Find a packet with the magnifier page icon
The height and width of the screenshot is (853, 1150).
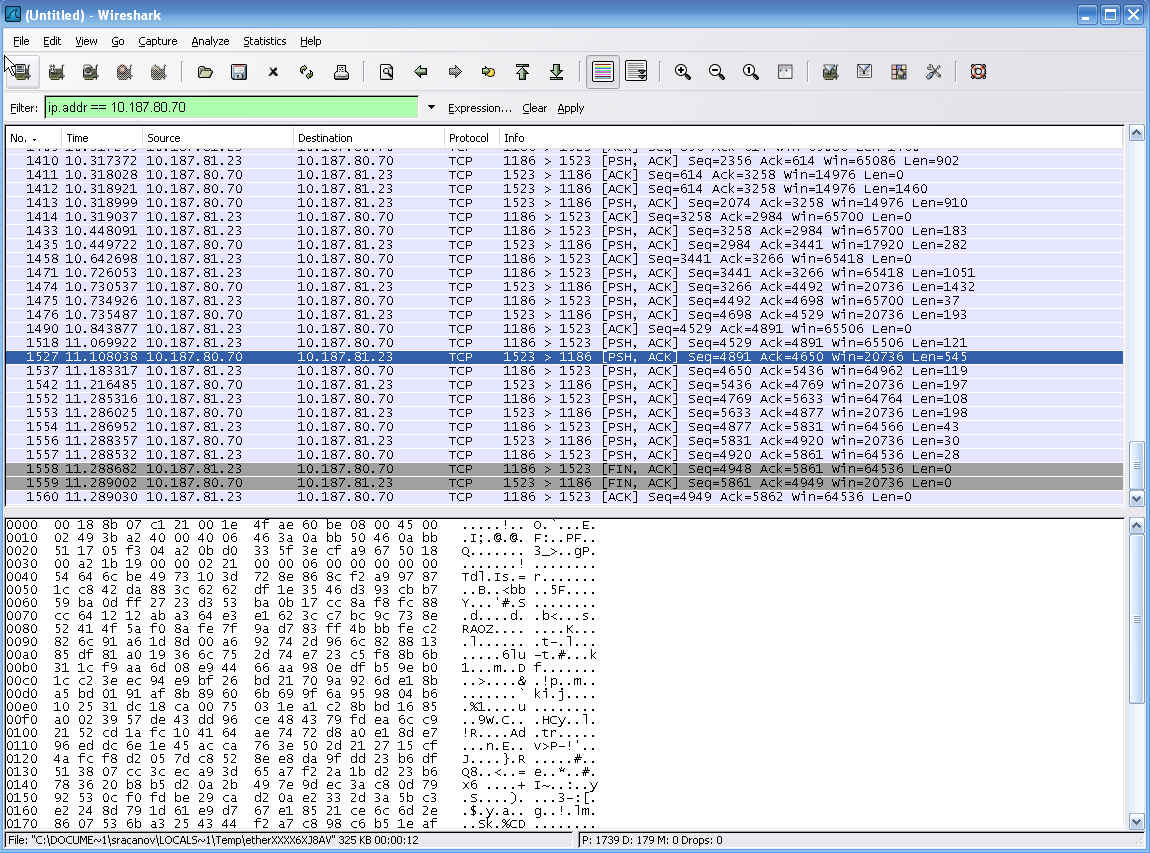click(387, 72)
